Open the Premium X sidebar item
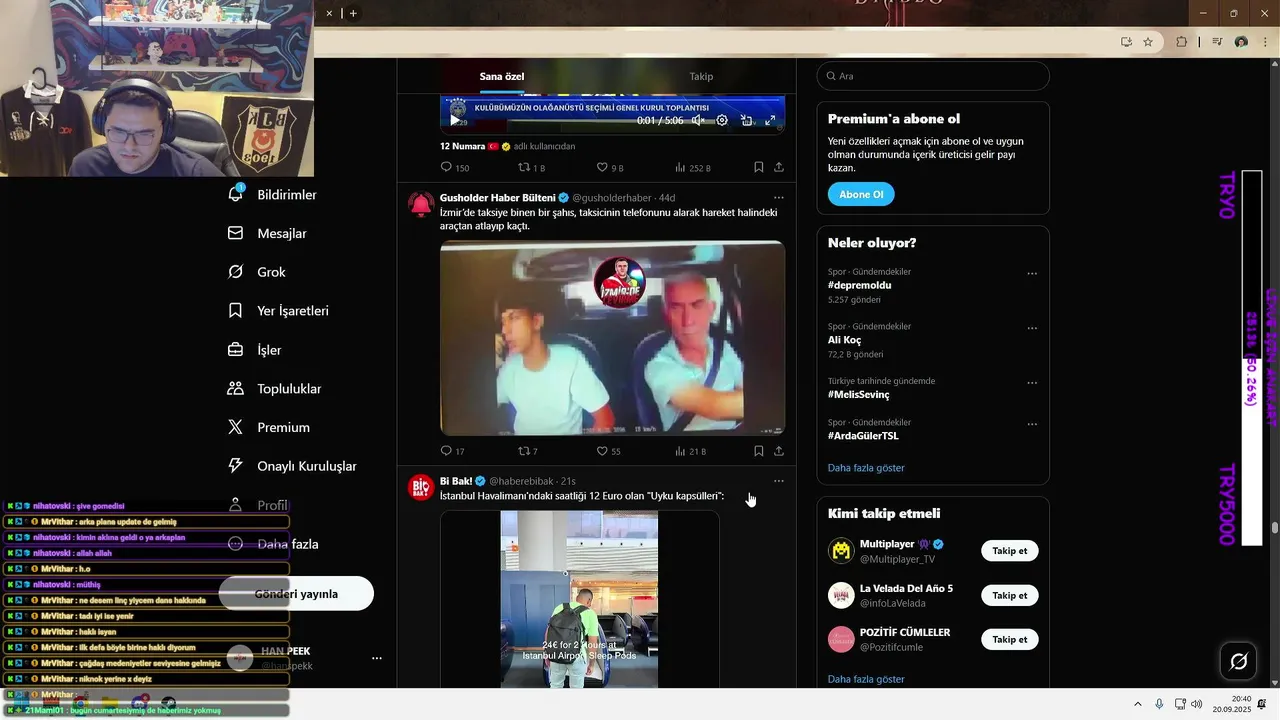 click(x=269, y=427)
